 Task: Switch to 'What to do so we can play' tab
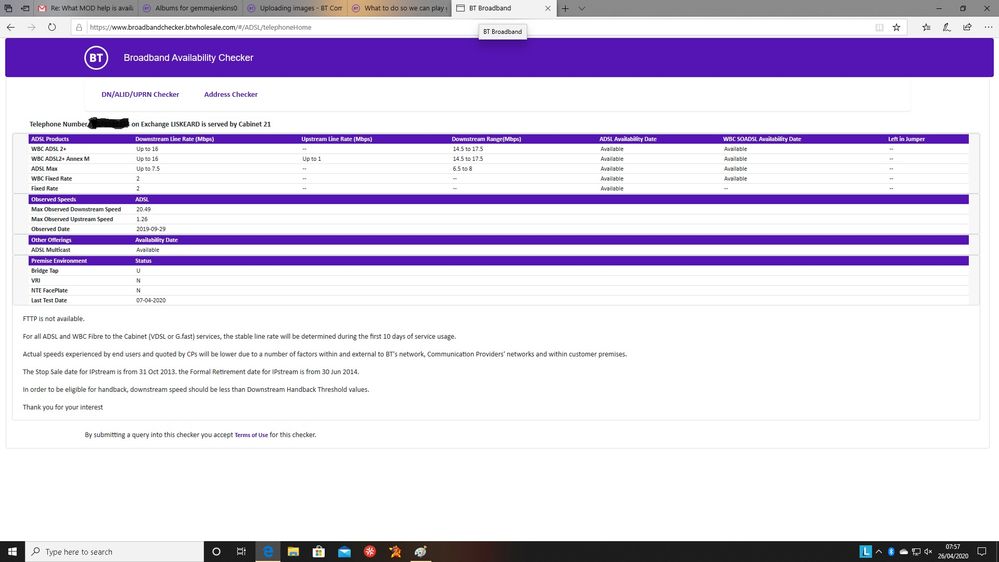[x=399, y=8]
